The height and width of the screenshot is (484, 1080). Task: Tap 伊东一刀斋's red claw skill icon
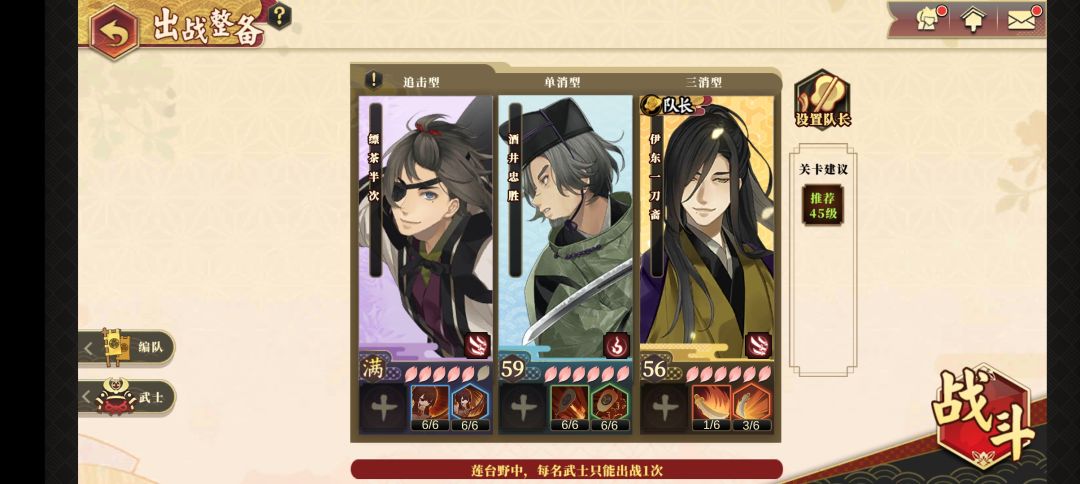click(758, 345)
